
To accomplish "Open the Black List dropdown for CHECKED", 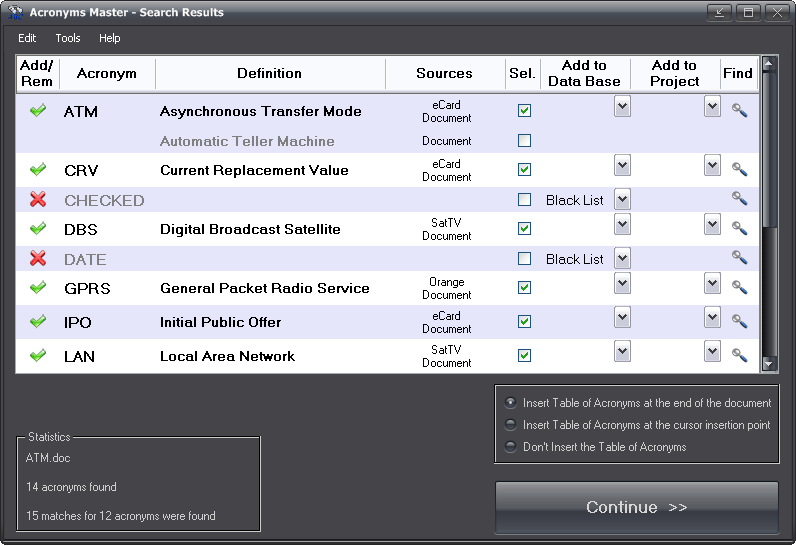I will point(622,199).
